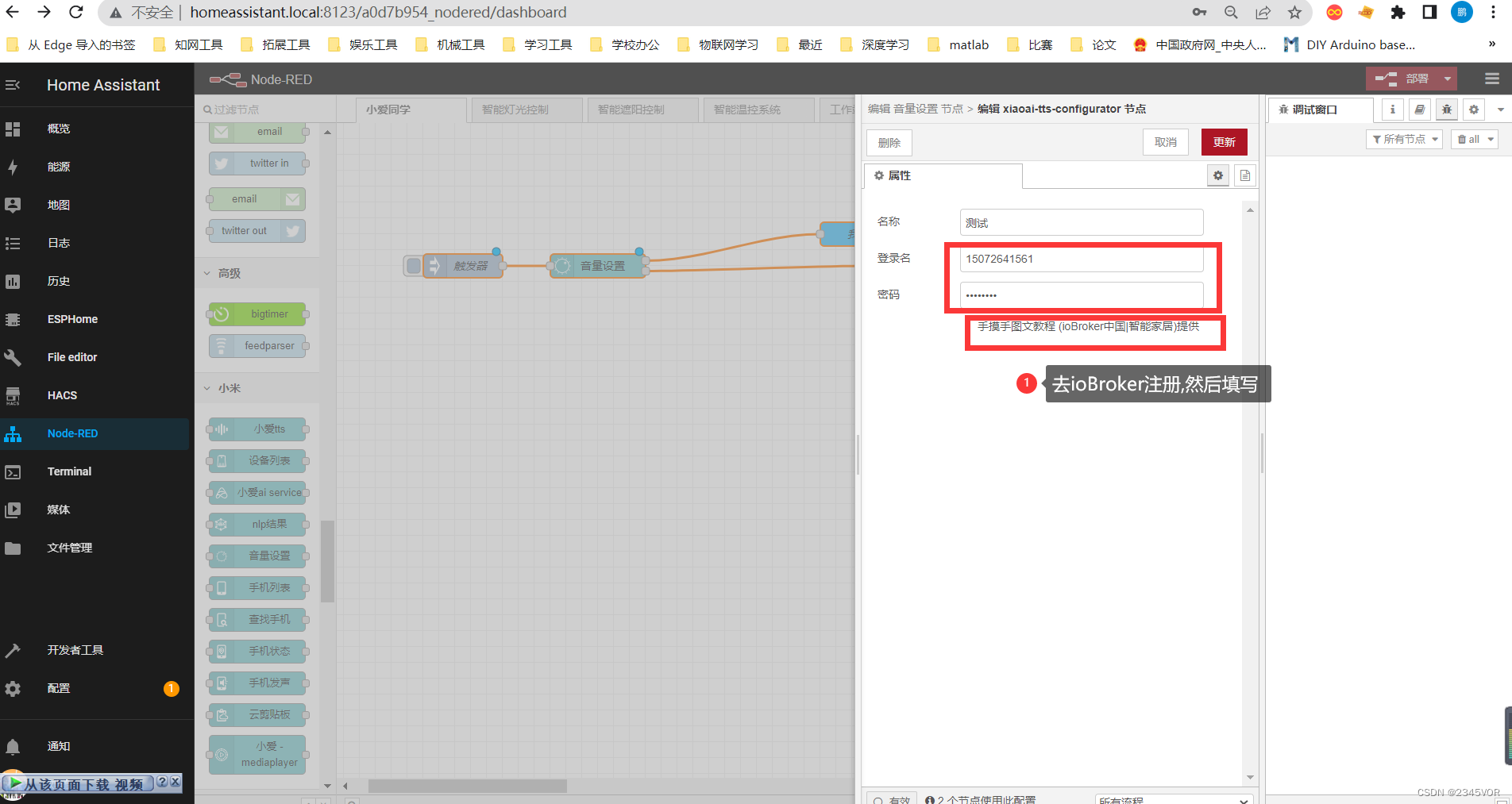Select the 小爱tts palette node
The image size is (1512, 804).
pos(257,429)
